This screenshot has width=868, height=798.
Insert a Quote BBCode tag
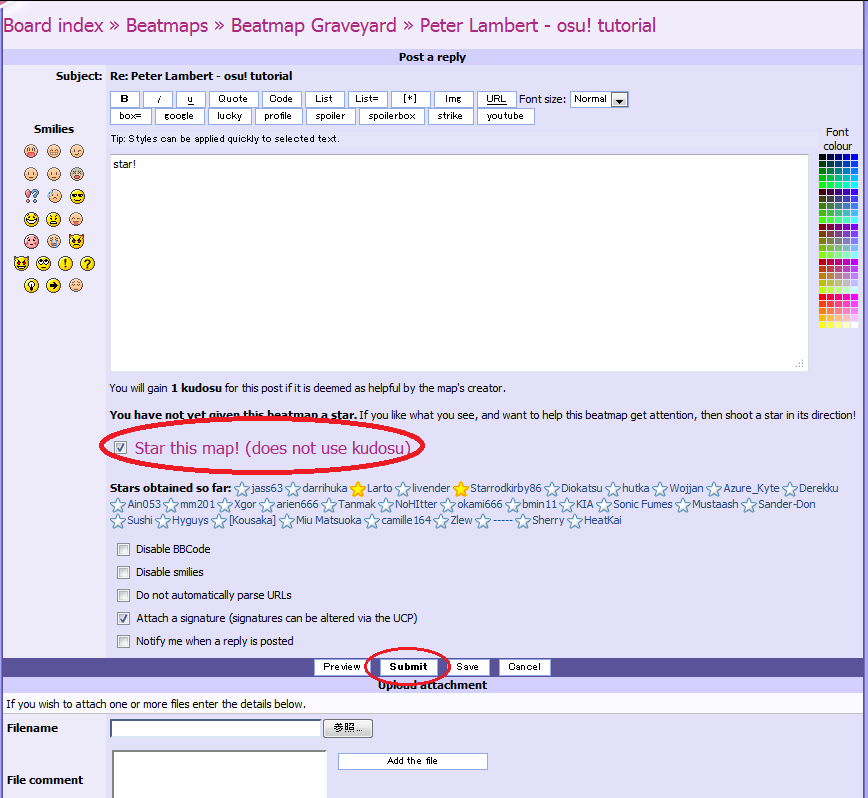[234, 99]
